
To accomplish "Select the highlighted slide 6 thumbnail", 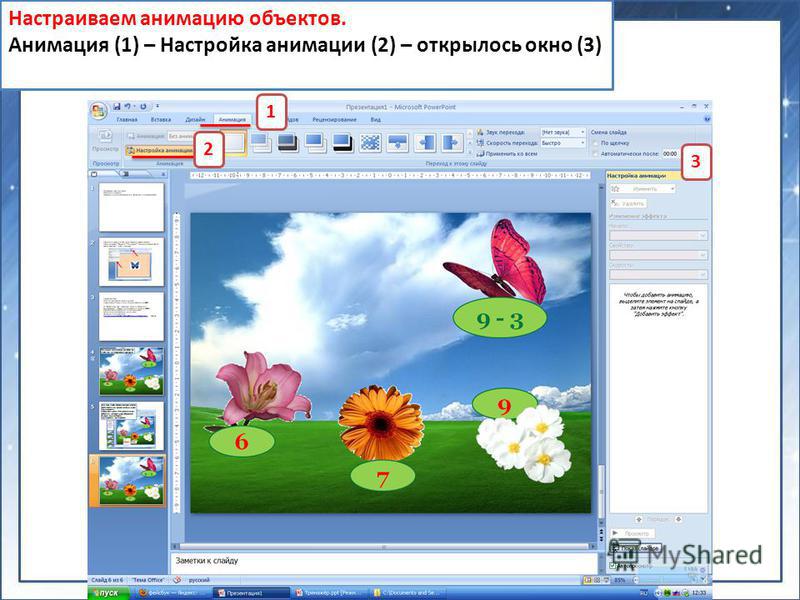I will point(132,481).
